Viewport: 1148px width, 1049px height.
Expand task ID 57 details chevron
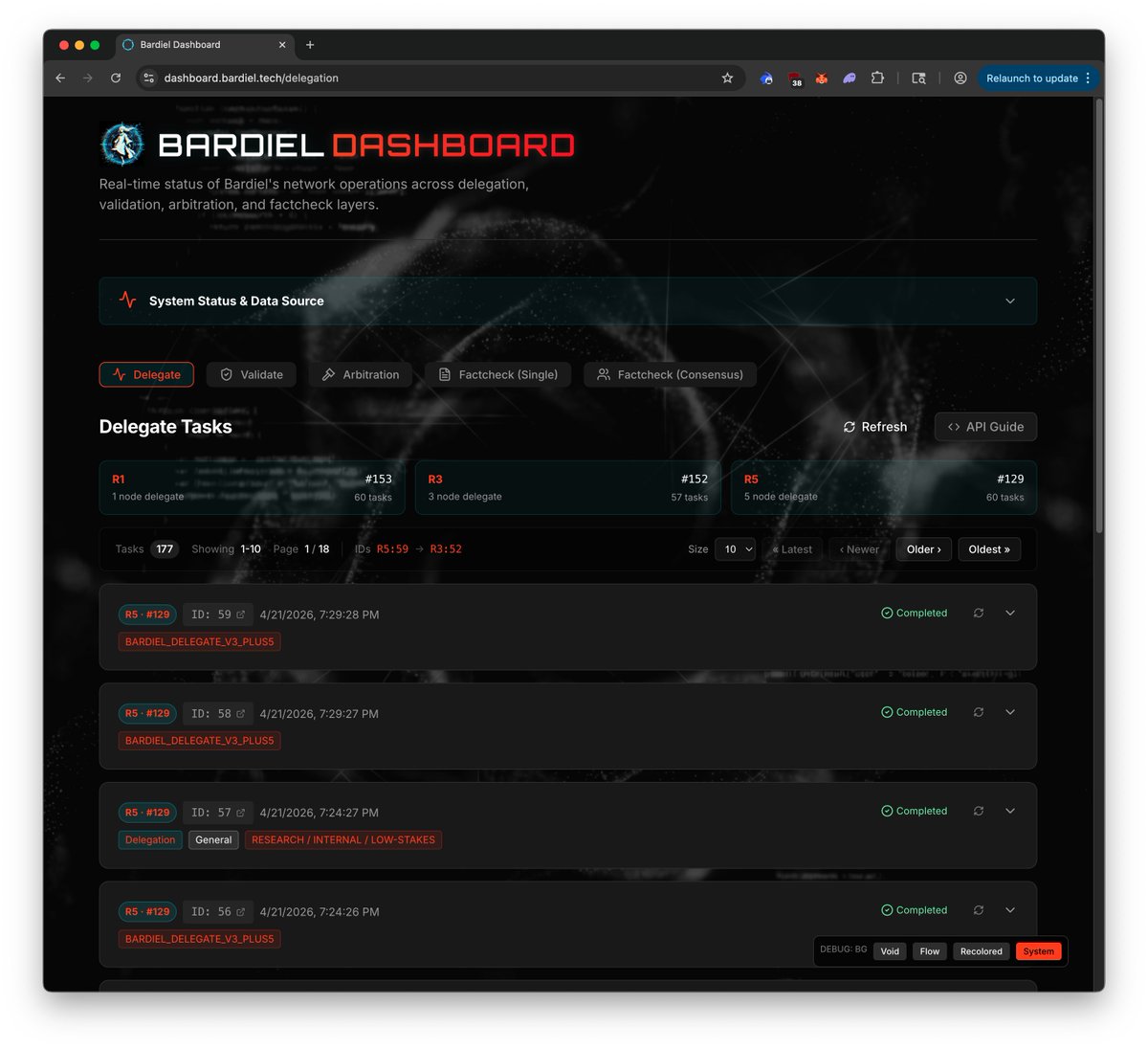tap(1010, 811)
